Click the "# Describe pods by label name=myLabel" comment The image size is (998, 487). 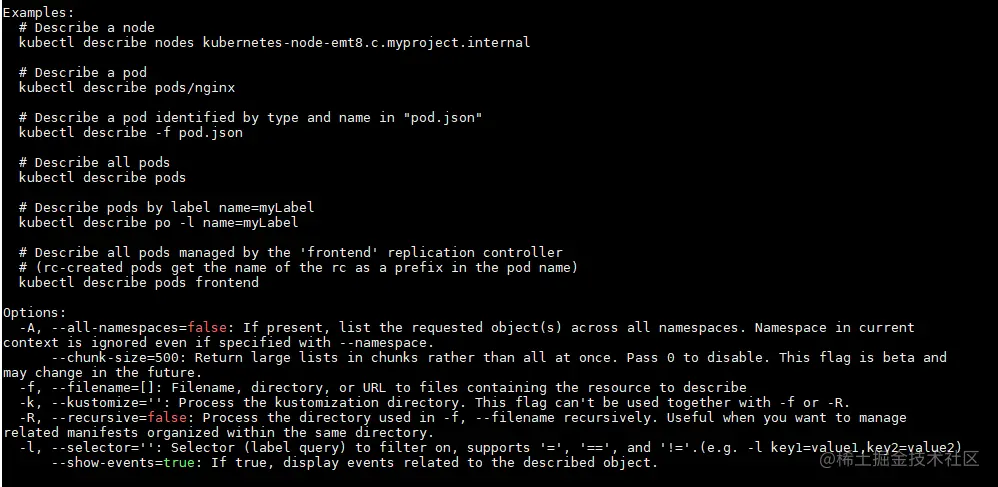pos(167,207)
